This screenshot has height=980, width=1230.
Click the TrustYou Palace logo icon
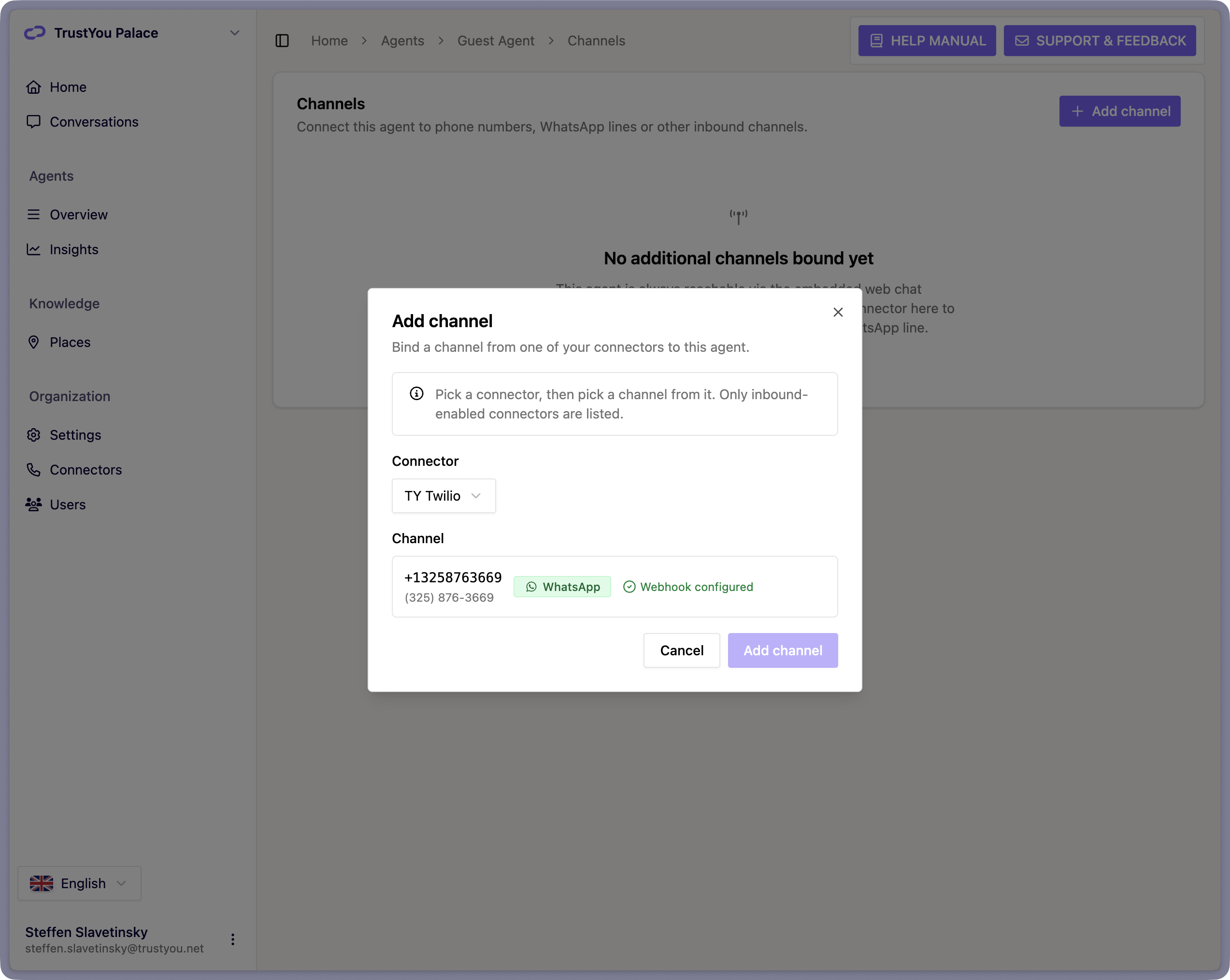coord(35,33)
